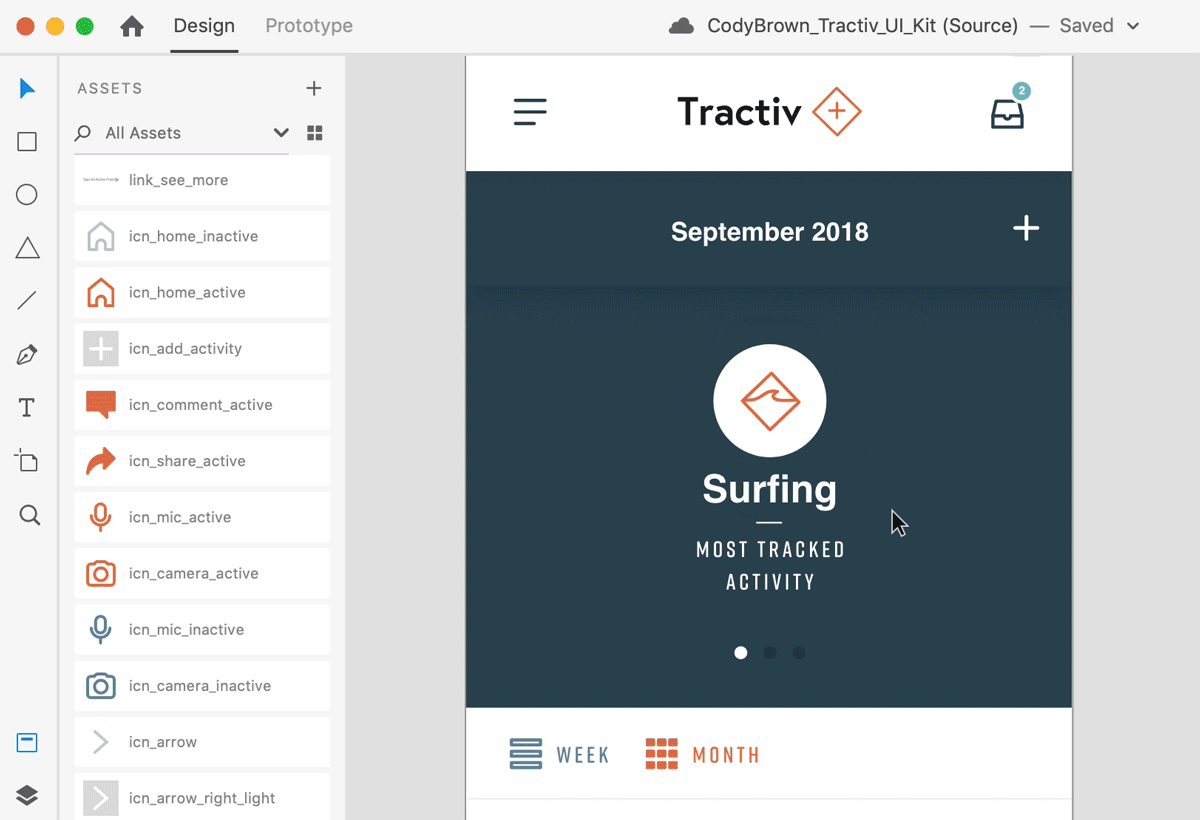Click the search magnifier in Assets
Image resolution: width=1200 pixels, height=820 pixels.
pos(83,133)
